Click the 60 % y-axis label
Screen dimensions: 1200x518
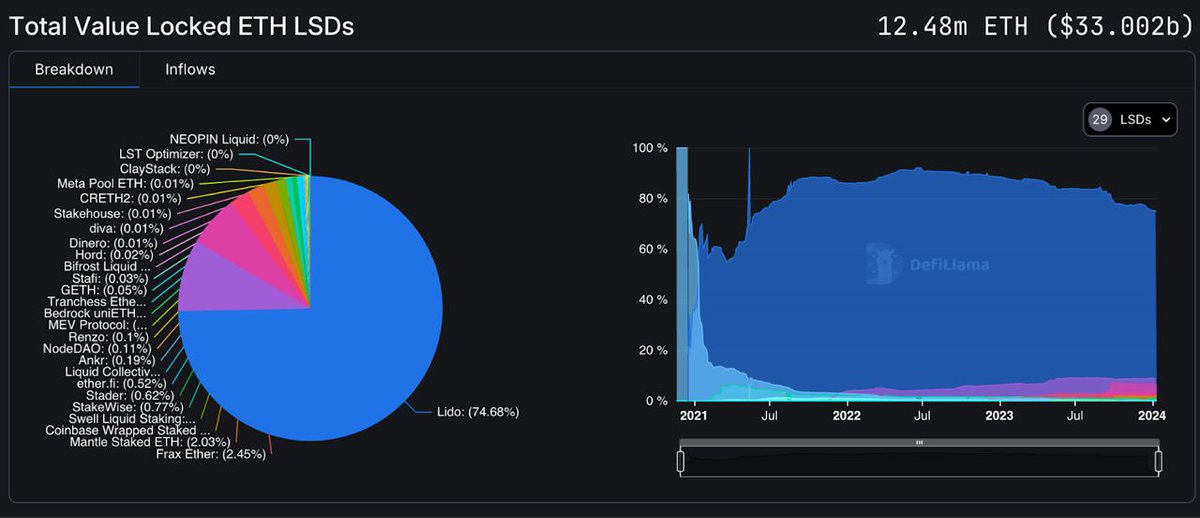click(654, 249)
